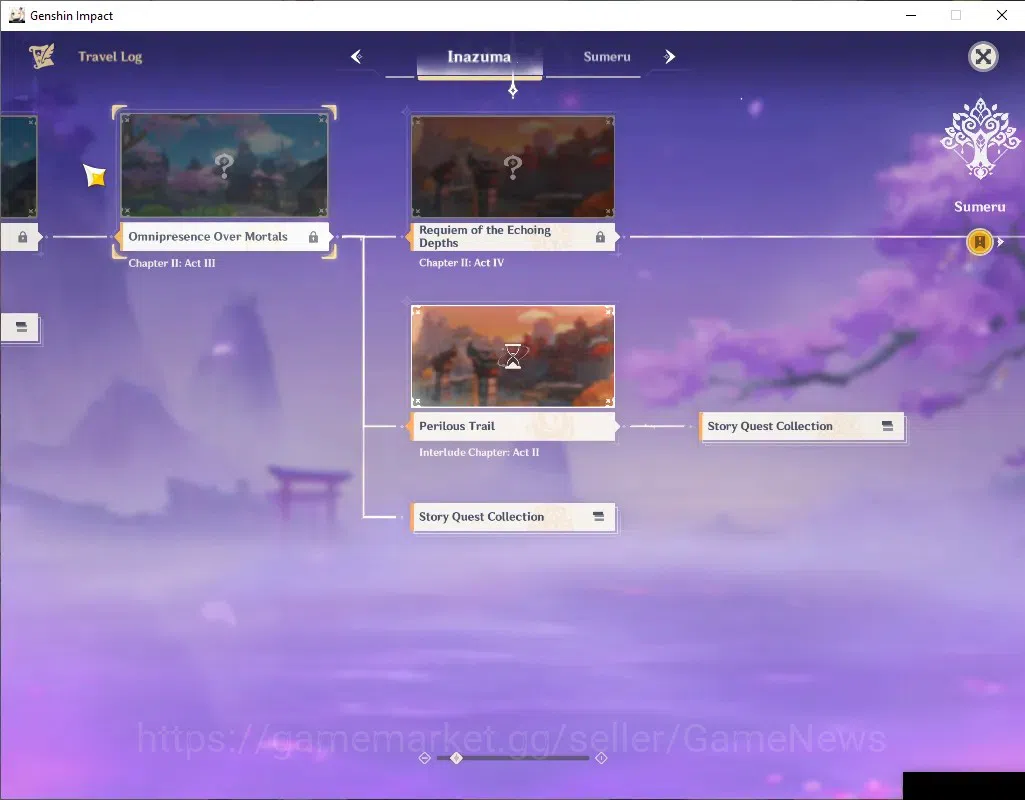1025x800 pixels.
Task: Close the Travel Log with X button
Action: pyautogui.click(x=983, y=57)
